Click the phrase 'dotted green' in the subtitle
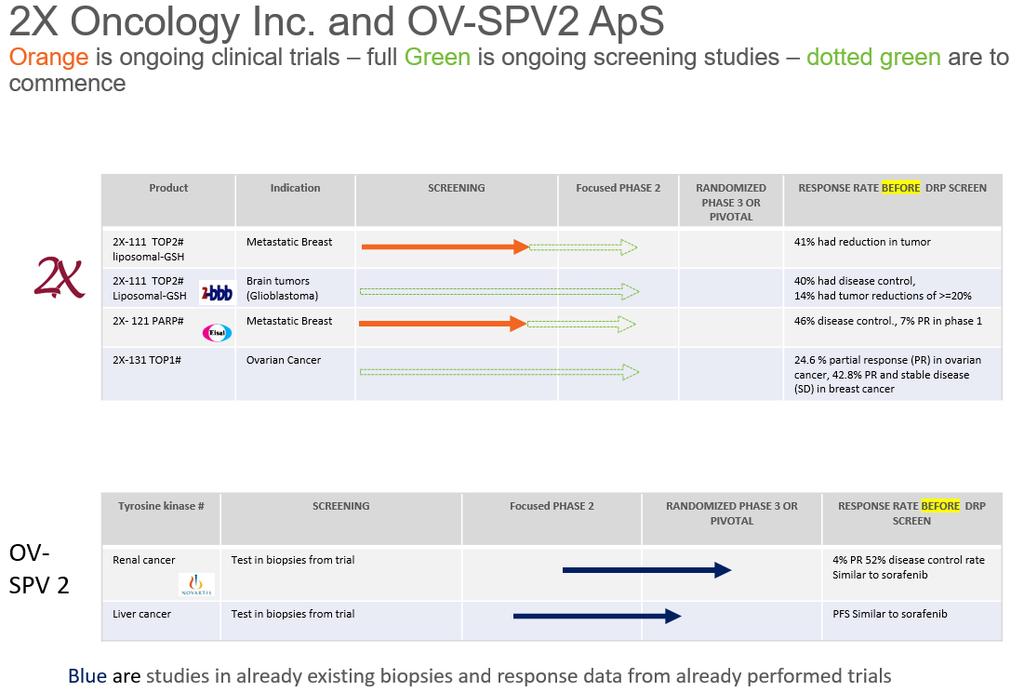Screen dimensions: 1024x692 point(874,57)
